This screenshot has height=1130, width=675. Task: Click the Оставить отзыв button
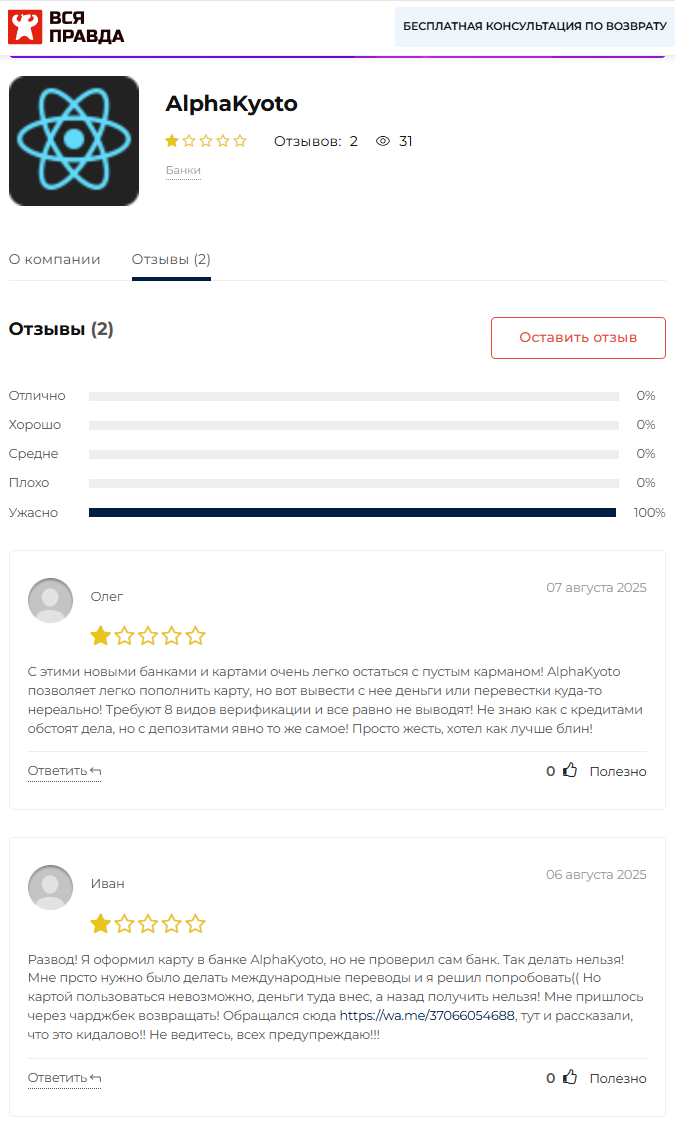click(x=578, y=337)
